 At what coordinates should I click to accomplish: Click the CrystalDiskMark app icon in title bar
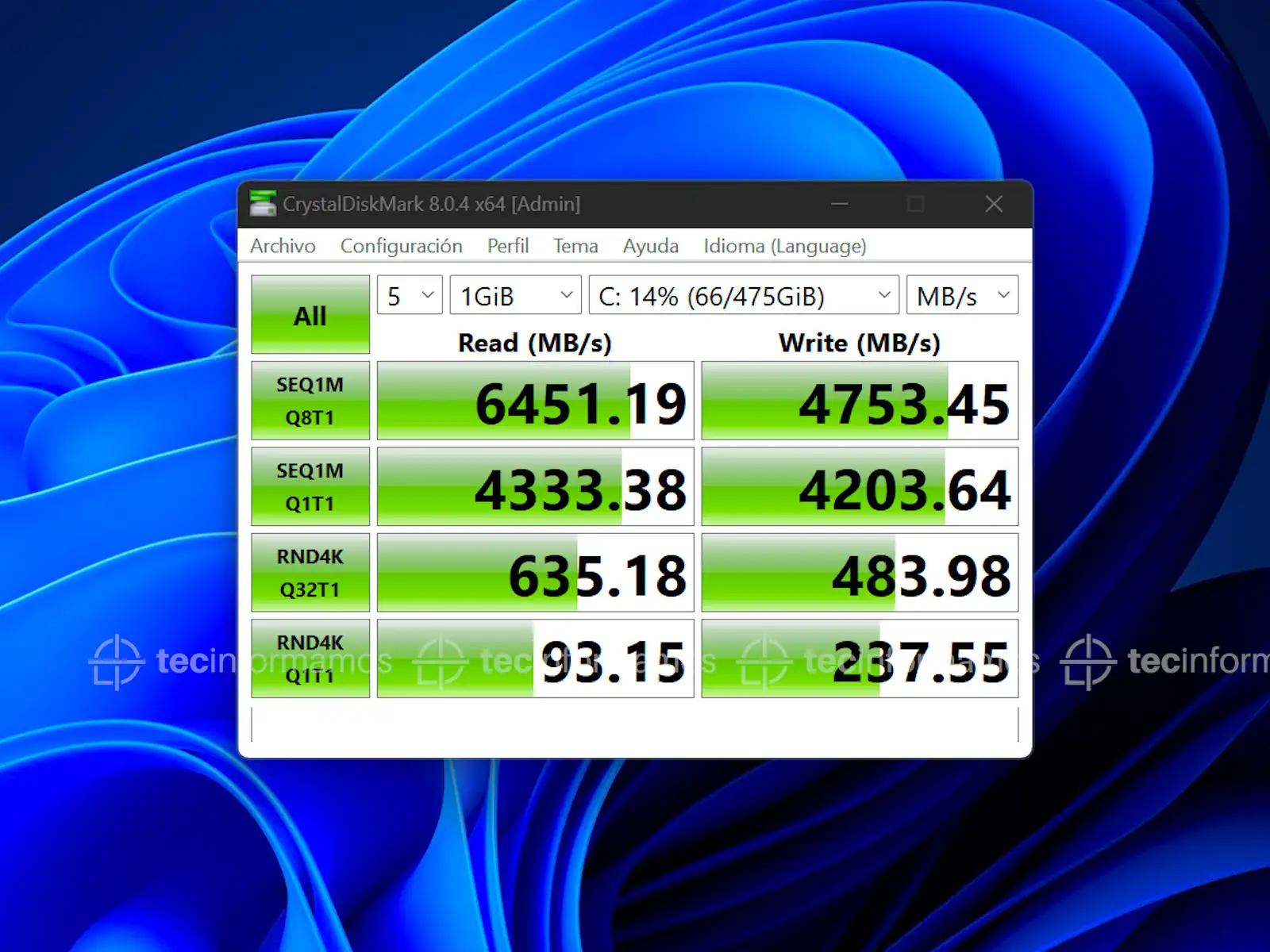pyautogui.click(x=263, y=204)
